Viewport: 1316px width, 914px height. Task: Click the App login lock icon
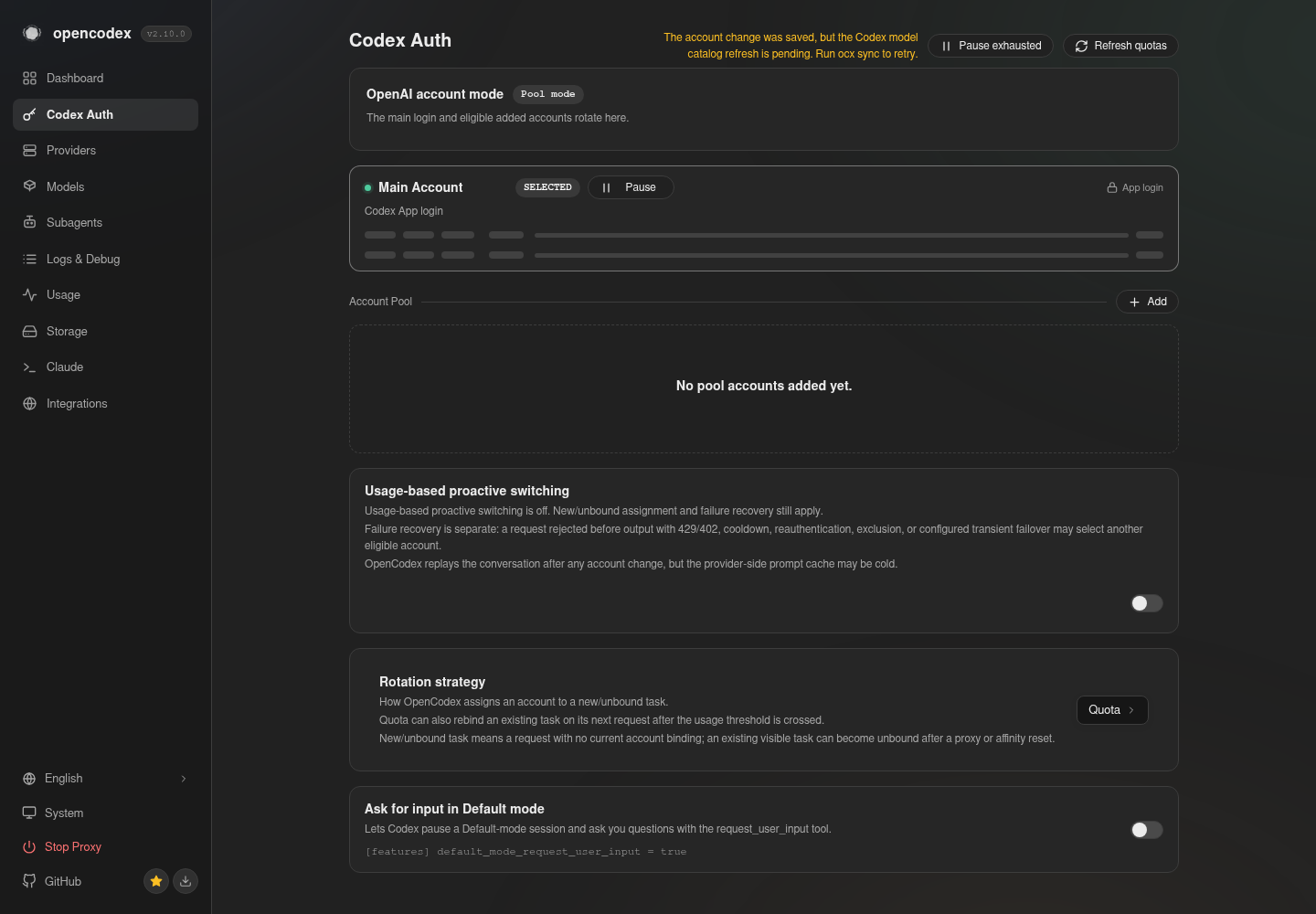tap(1112, 187)
